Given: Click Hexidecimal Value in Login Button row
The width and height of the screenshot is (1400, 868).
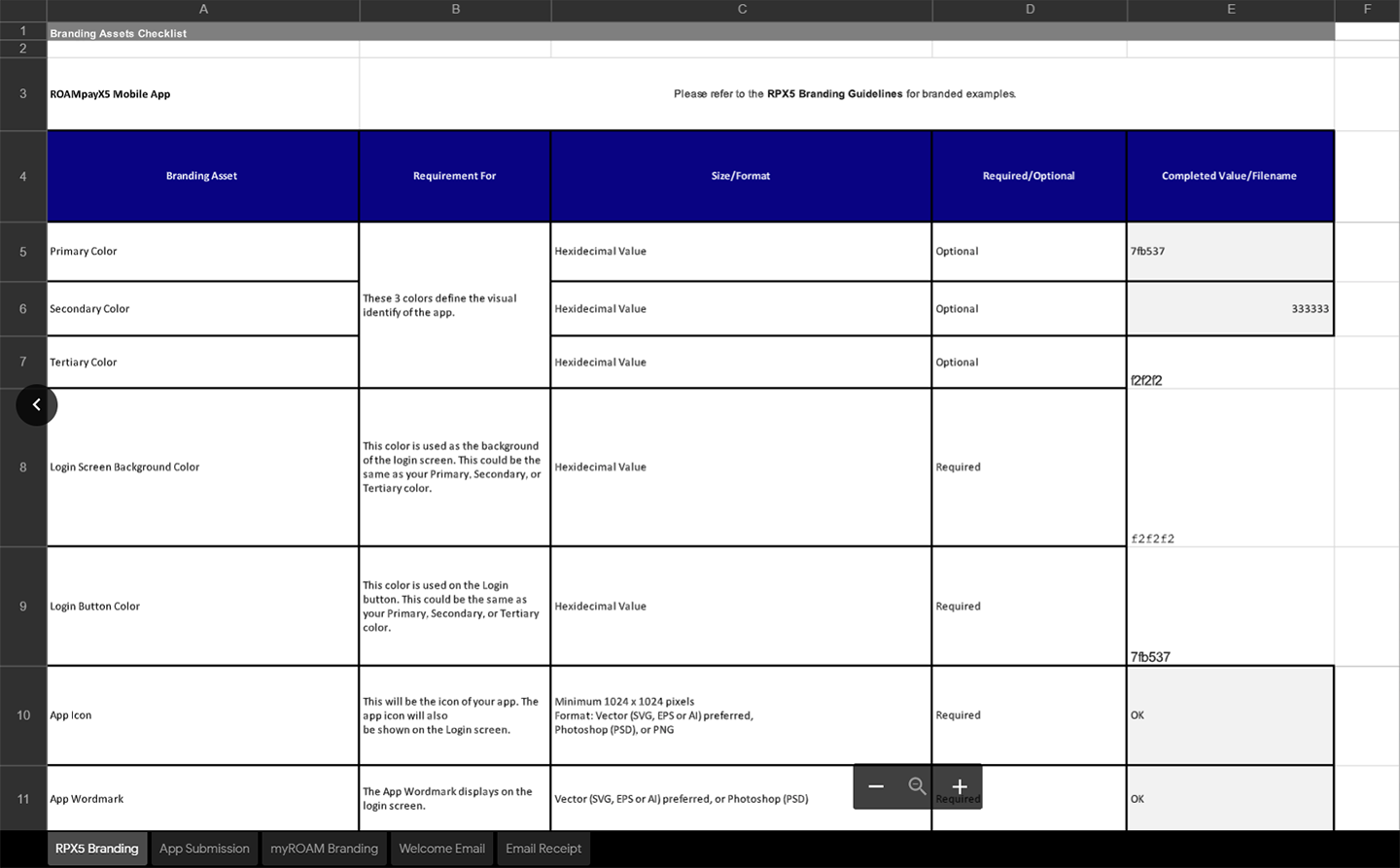Looking at the screenshot, I should (741, 607).
